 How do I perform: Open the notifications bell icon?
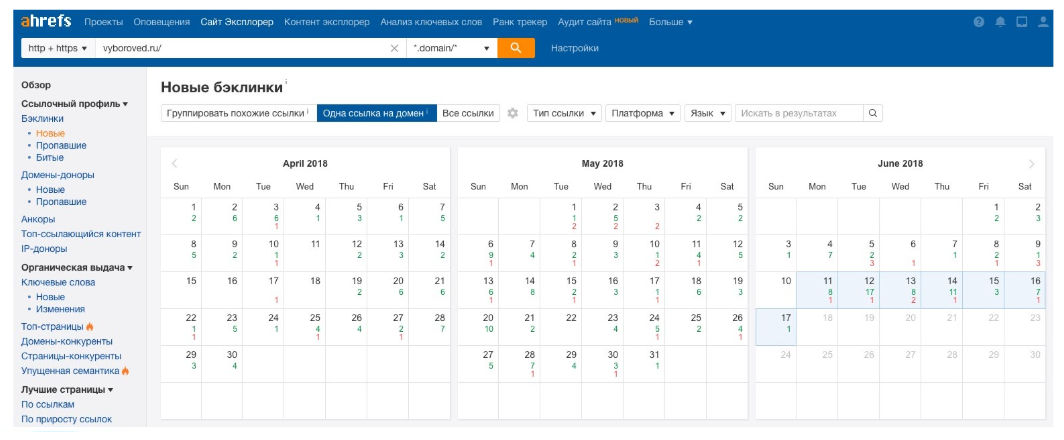pyautogui.click(x=1000, y=22)
